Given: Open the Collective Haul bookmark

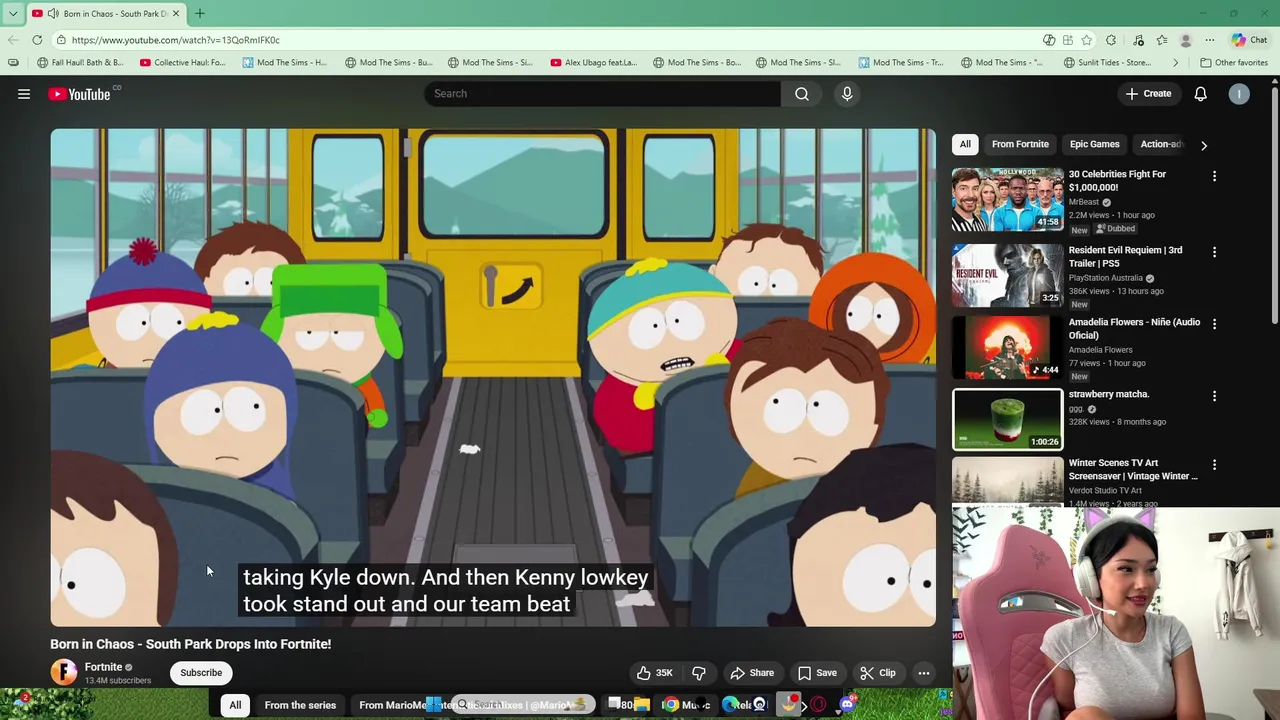Looking at the screenshot, I should pos(182,62).
